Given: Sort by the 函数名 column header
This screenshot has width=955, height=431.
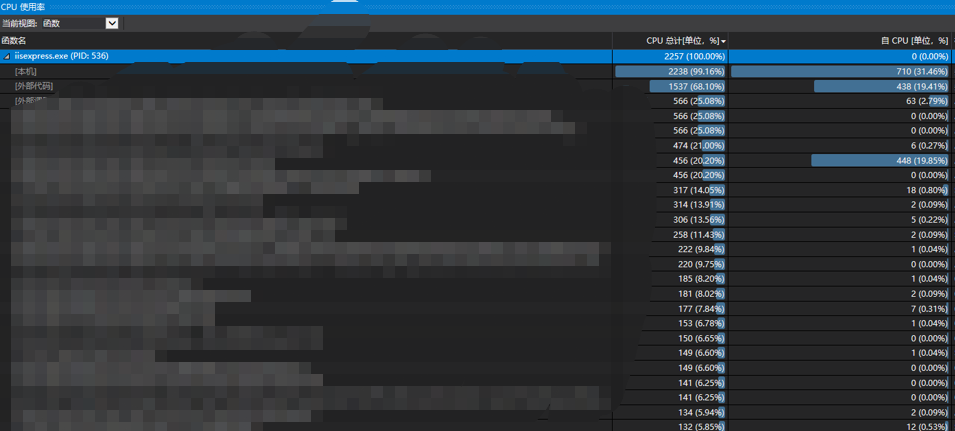Looking at the screenshot, I should click(306, 41).
